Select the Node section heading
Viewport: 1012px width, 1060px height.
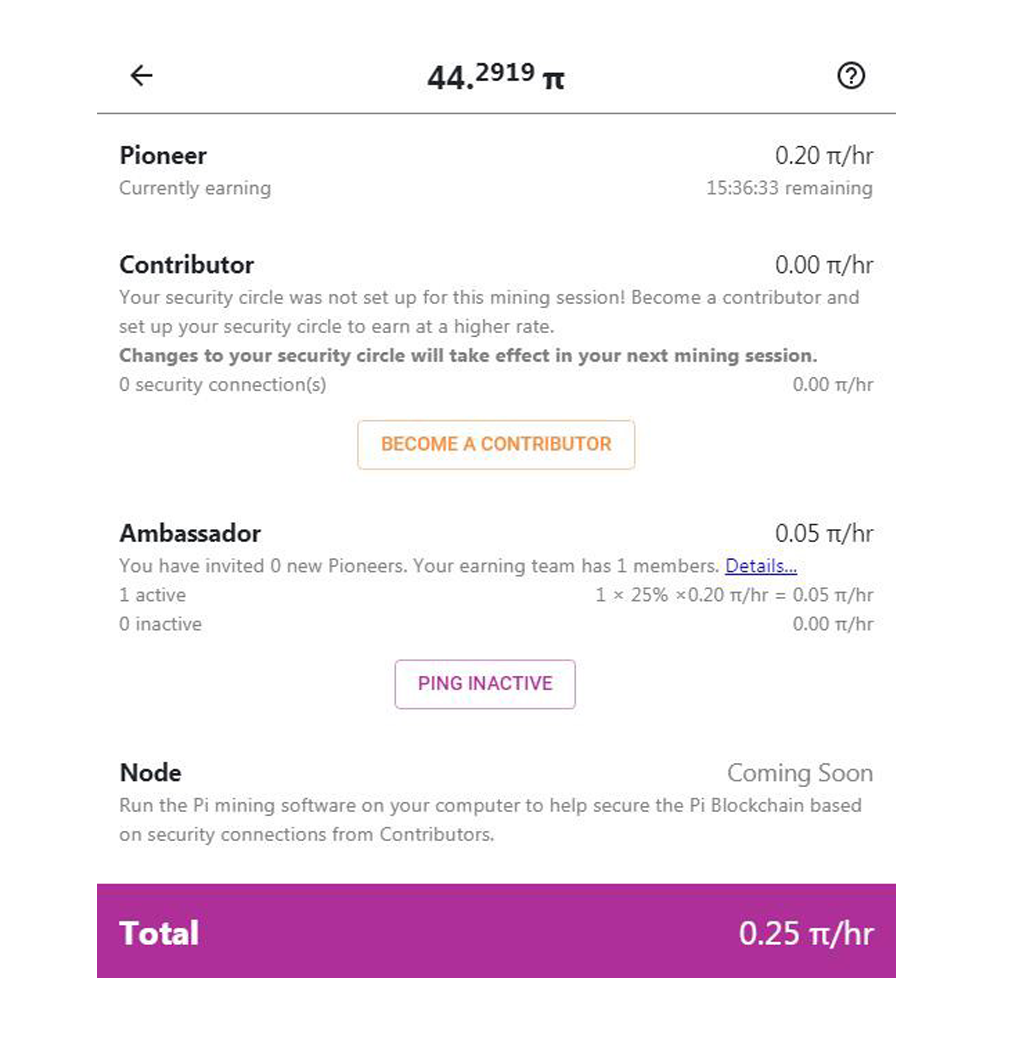click(x=150, y=773)
